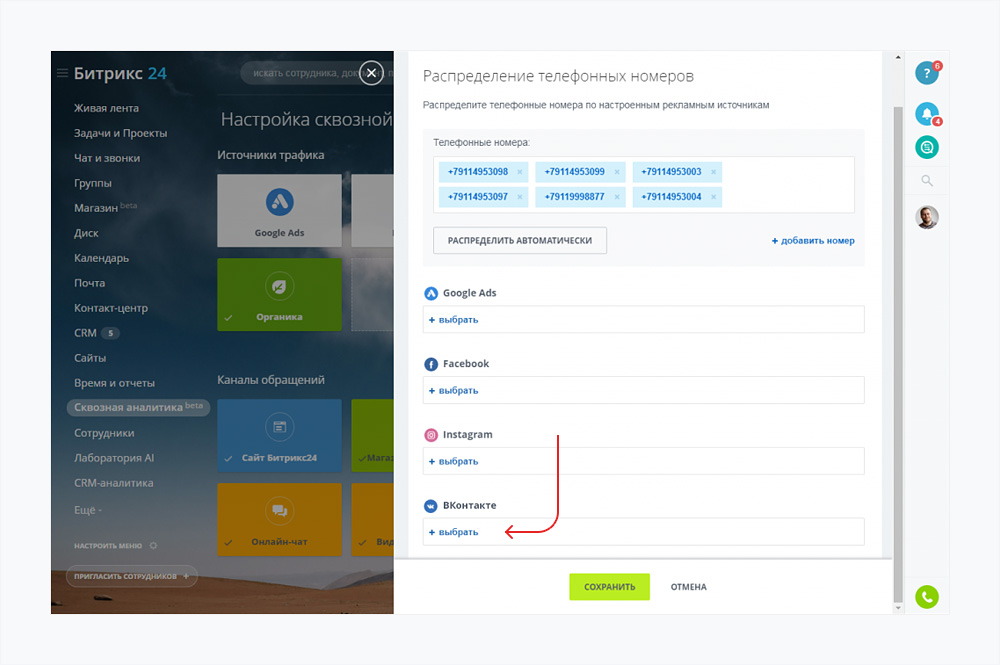Open CRM-аналитика menu item

tap(114, 483)
